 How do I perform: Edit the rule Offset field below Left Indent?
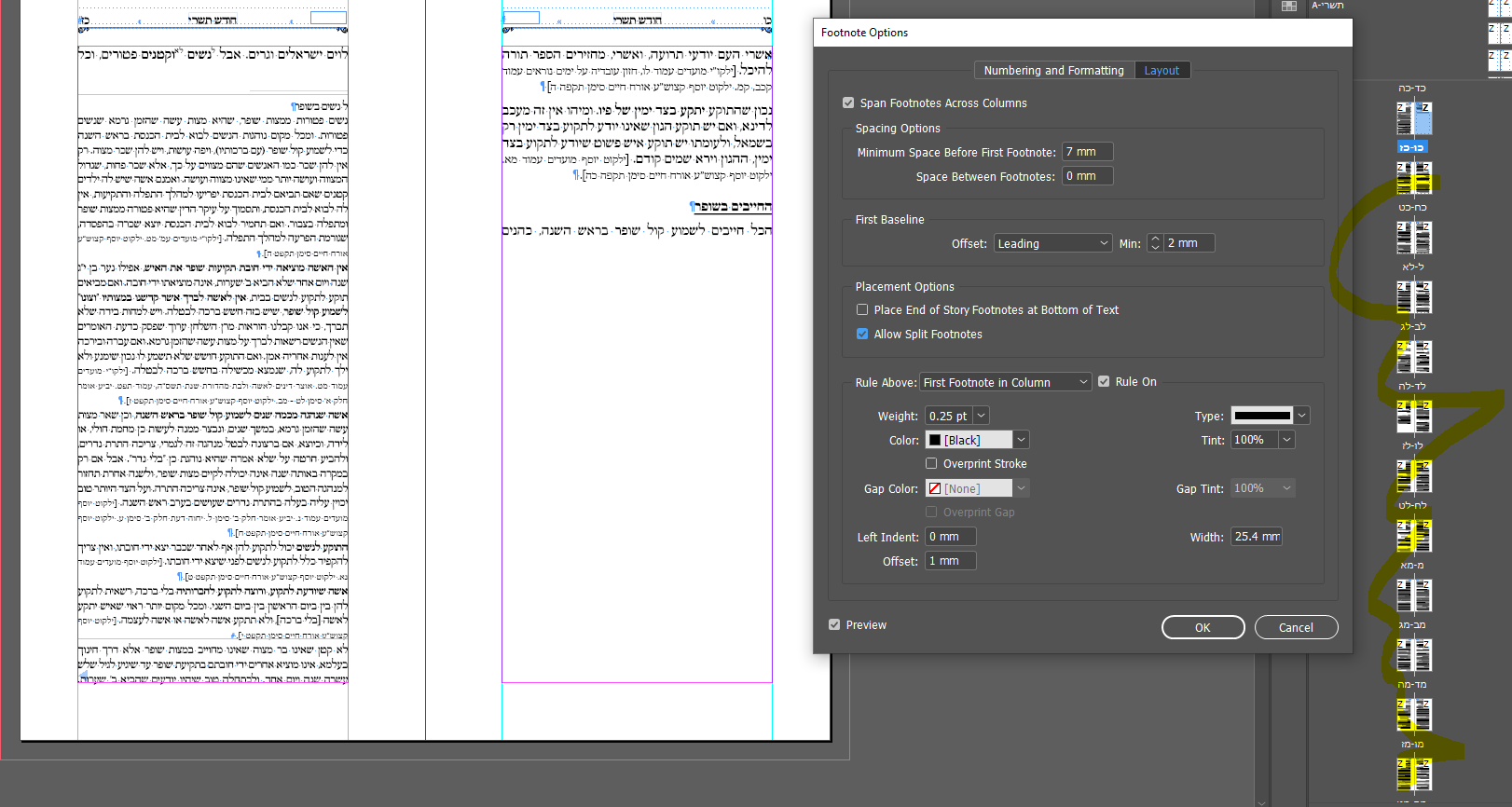[951, 561]
